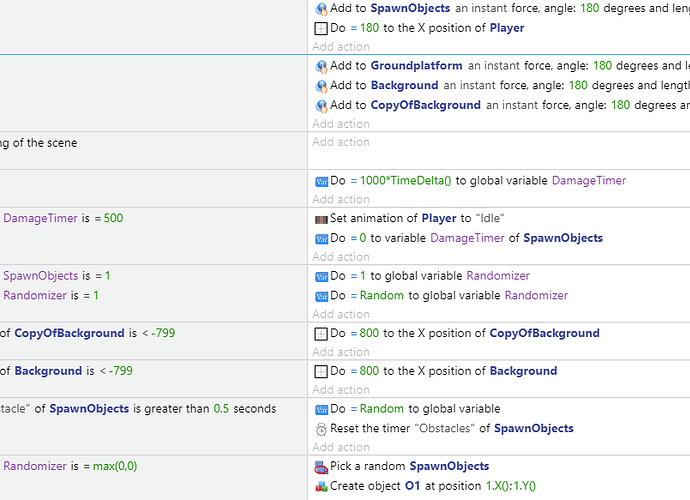Select action text Do = 1 to global variable Randomizer
The height and width of the screenshot is (500, 690).
coord(430,276)
